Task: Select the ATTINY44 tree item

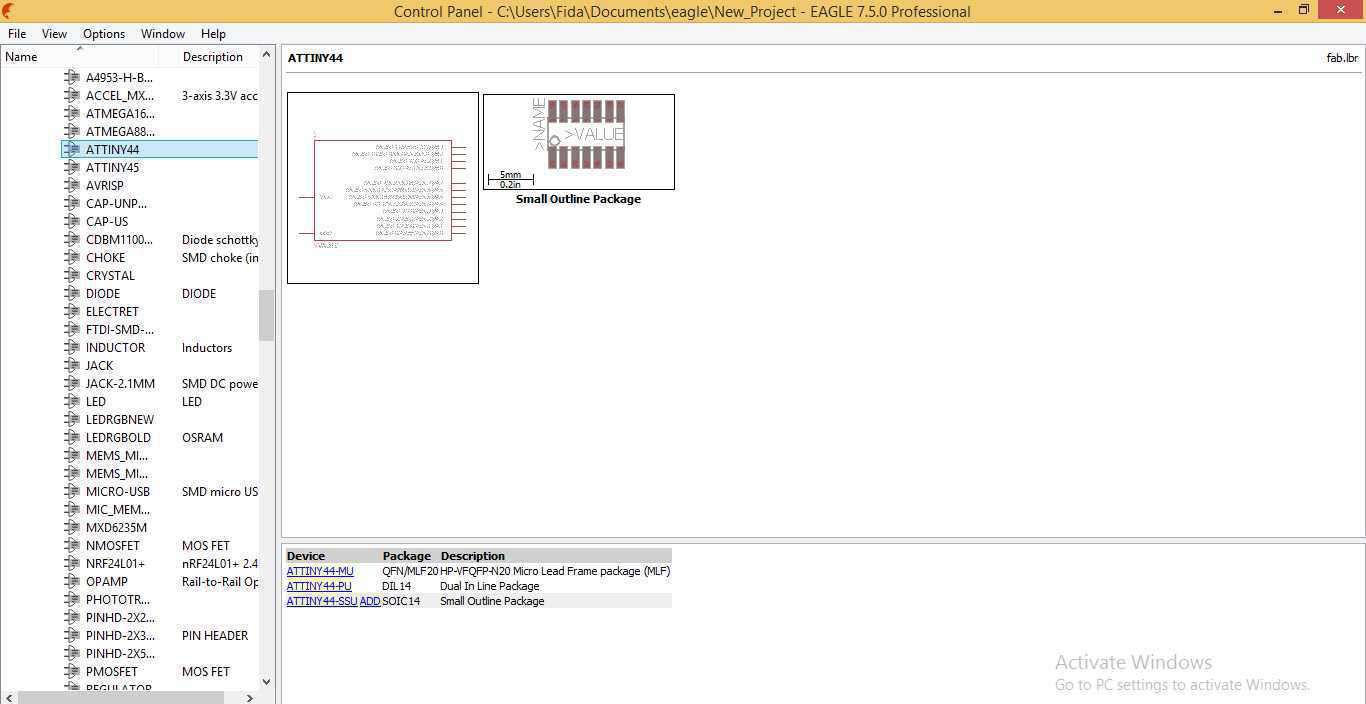Action: coord(112,149)
